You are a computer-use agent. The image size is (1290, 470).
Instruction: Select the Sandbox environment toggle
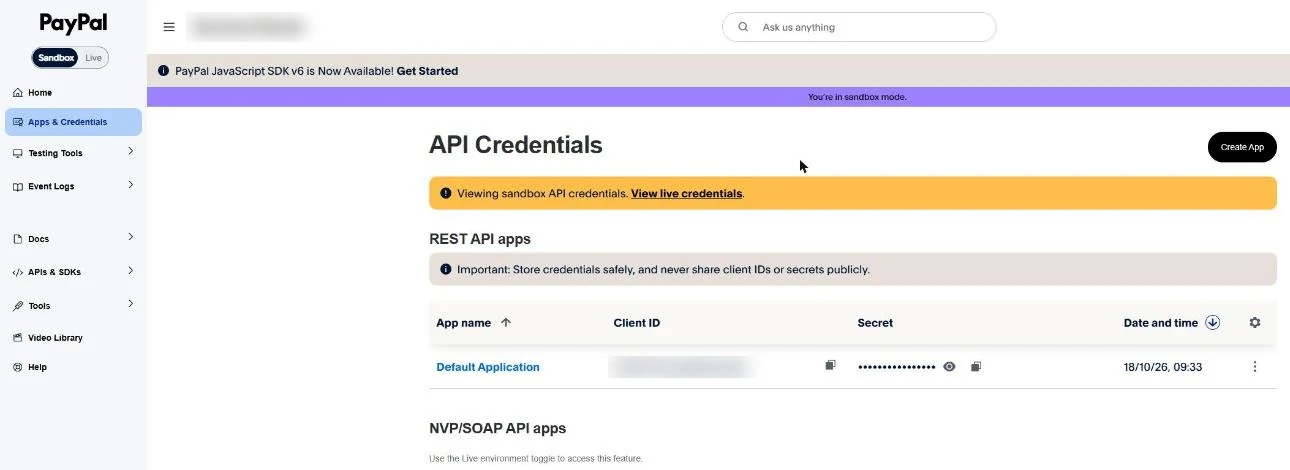[x=56, y=58]
